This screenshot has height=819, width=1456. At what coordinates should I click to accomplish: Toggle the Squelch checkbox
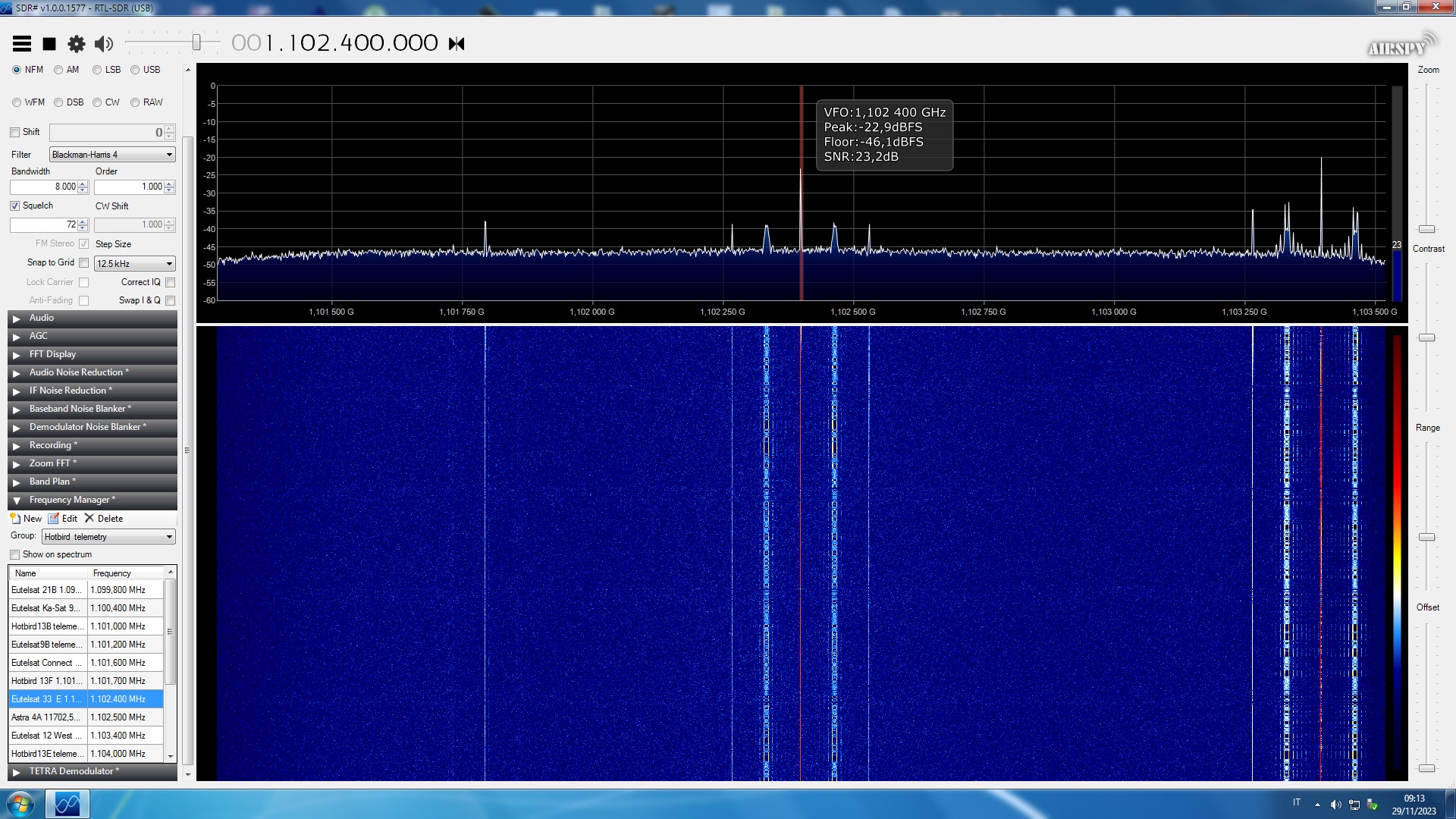(x=15, y=206)
